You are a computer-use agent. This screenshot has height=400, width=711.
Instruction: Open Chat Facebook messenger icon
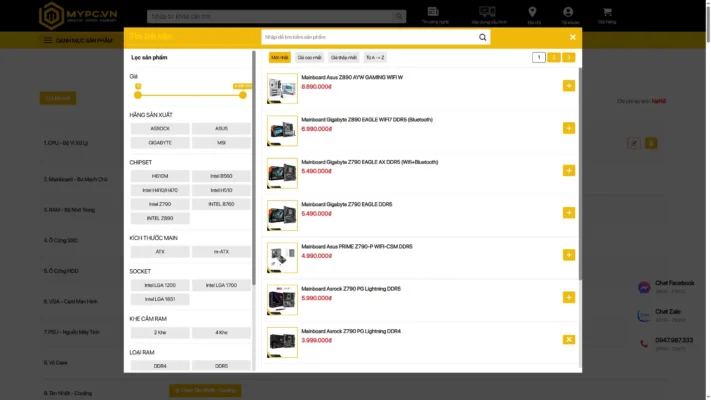point(644,288)
